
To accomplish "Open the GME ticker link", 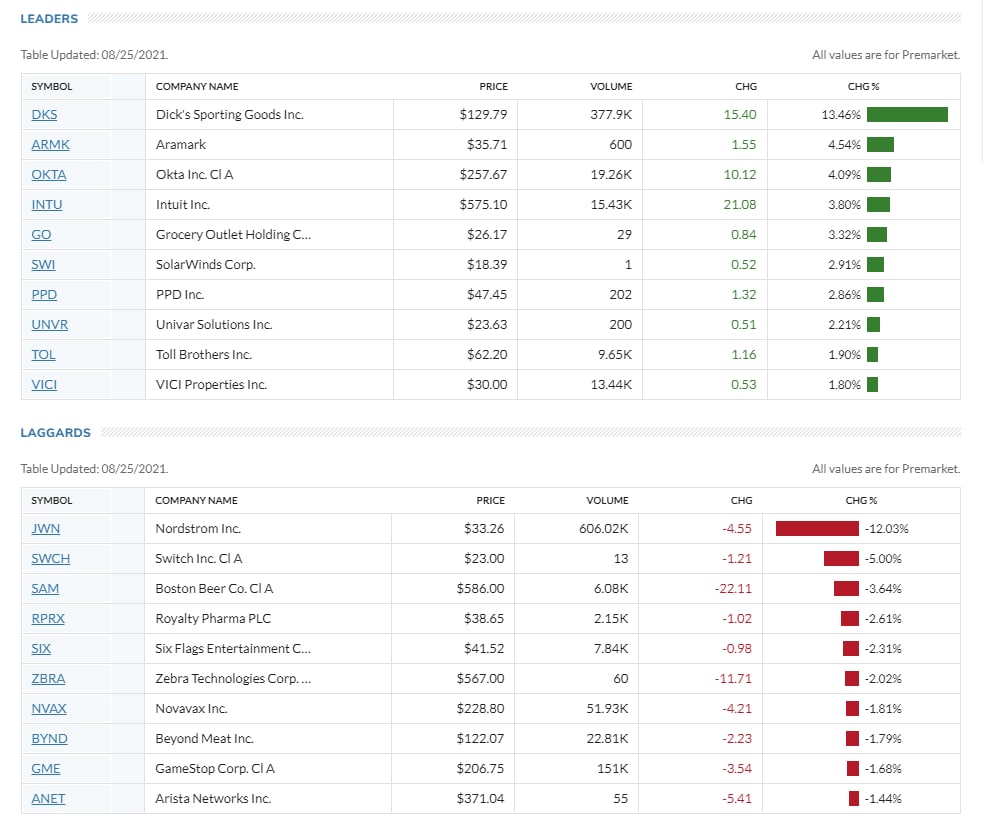I will [46, 769].
